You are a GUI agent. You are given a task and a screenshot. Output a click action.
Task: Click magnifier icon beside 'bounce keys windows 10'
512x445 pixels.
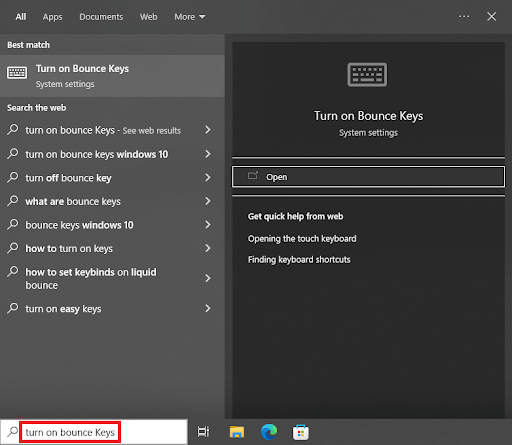point(13,224)
